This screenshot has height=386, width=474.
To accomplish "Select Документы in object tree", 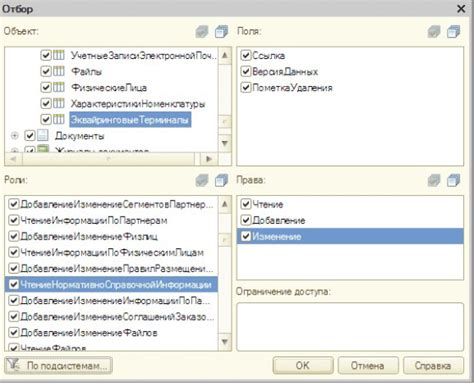I will pyautogui.click(x=79, y=136).
